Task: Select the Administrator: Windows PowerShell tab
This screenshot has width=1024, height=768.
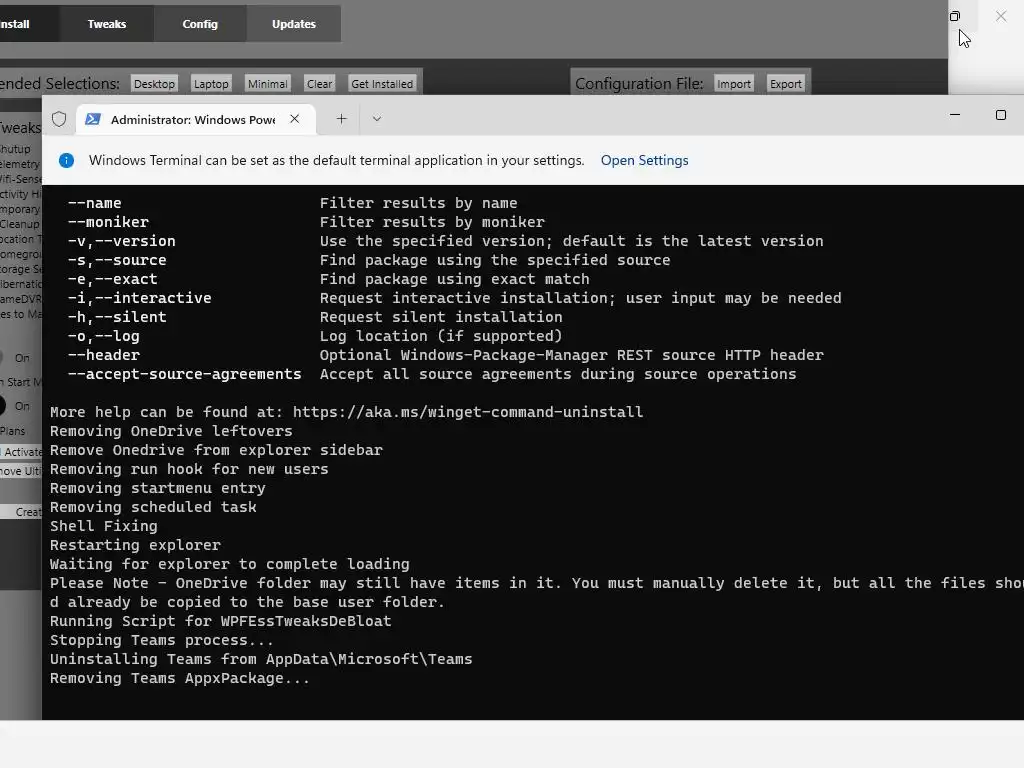Action: click(x=196, y=120)
